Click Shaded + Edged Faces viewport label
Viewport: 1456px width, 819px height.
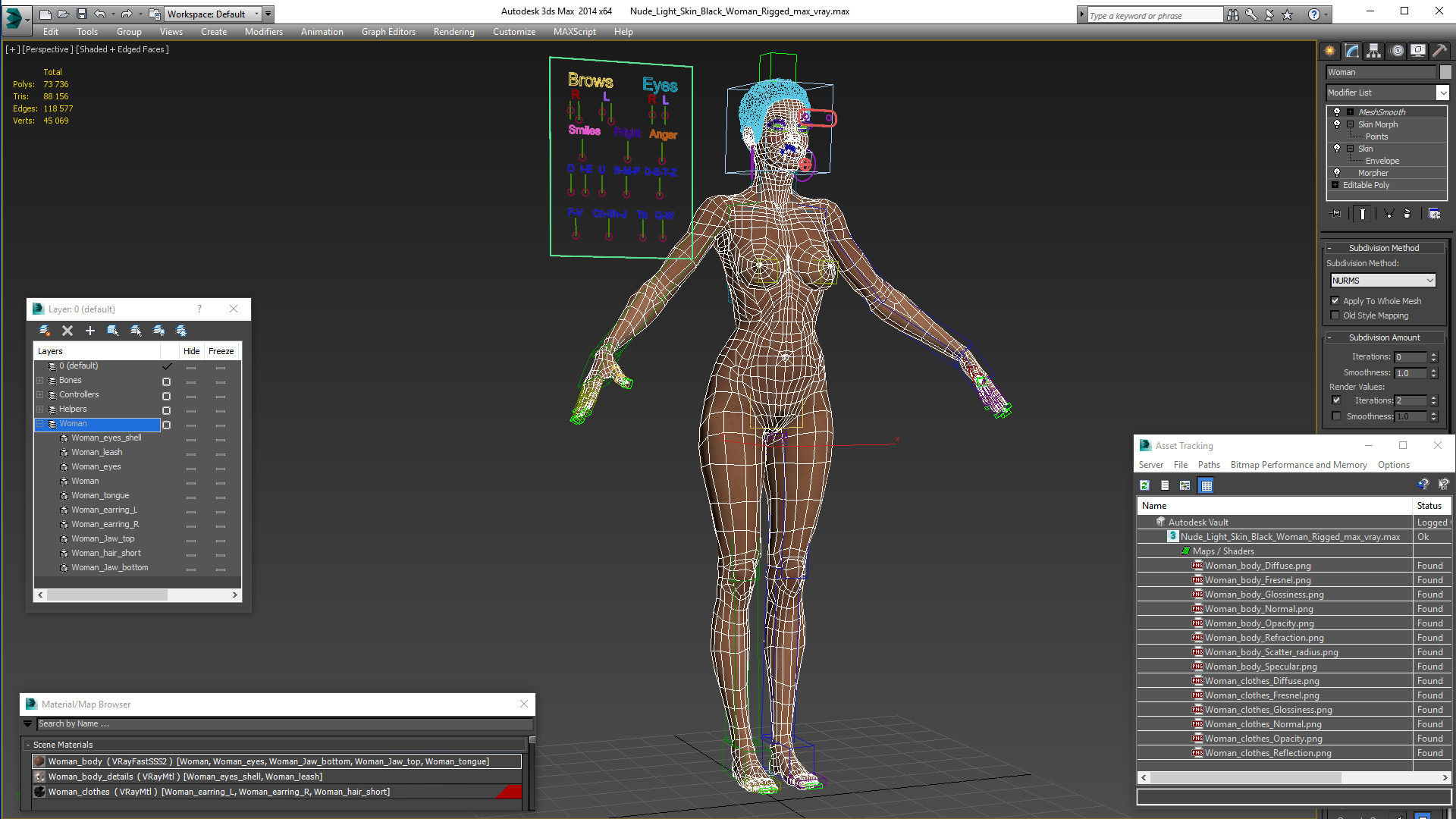tap(122, 49)
